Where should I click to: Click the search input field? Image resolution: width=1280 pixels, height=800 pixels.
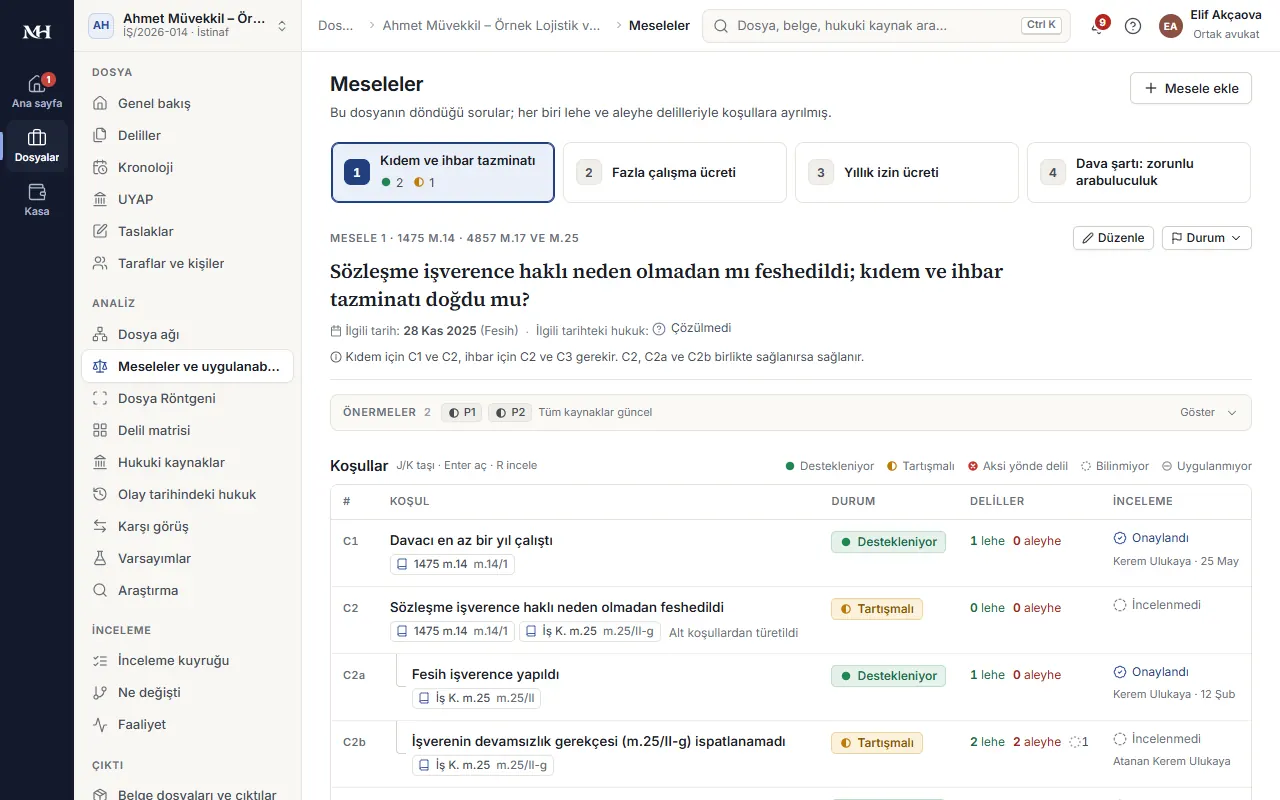tap(886, 26)
